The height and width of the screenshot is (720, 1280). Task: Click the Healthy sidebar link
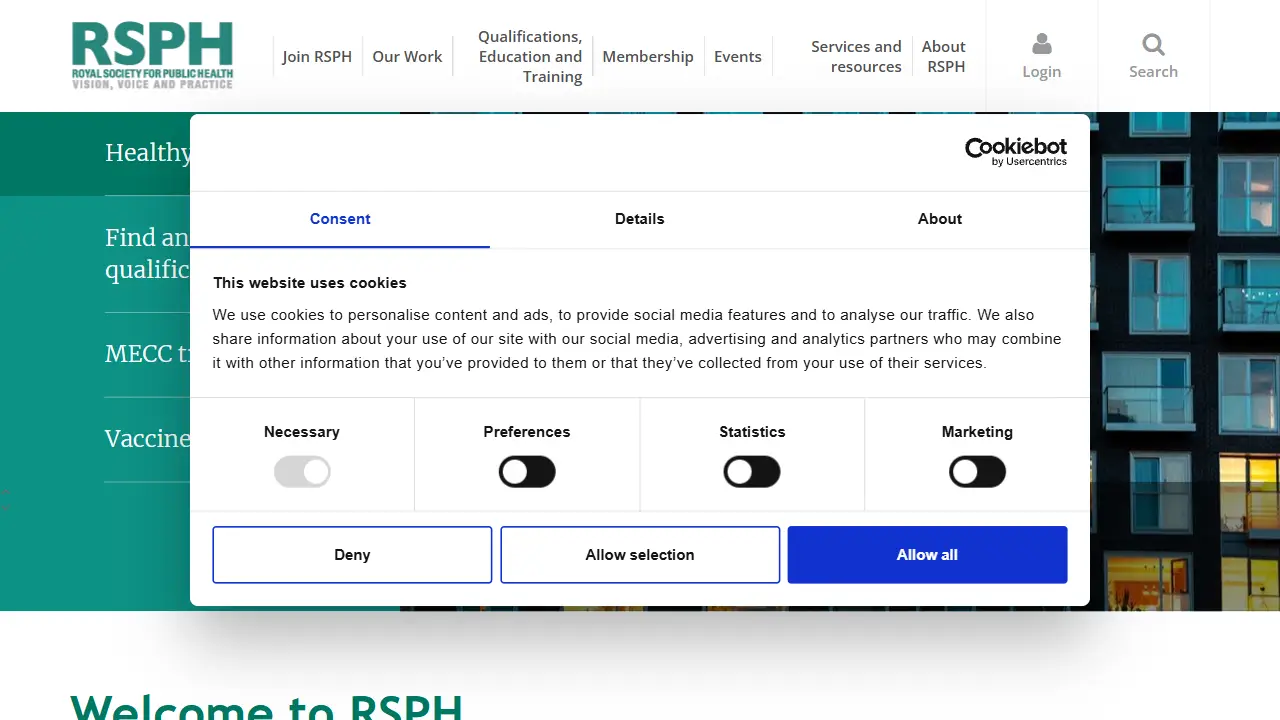pos(148,153)
